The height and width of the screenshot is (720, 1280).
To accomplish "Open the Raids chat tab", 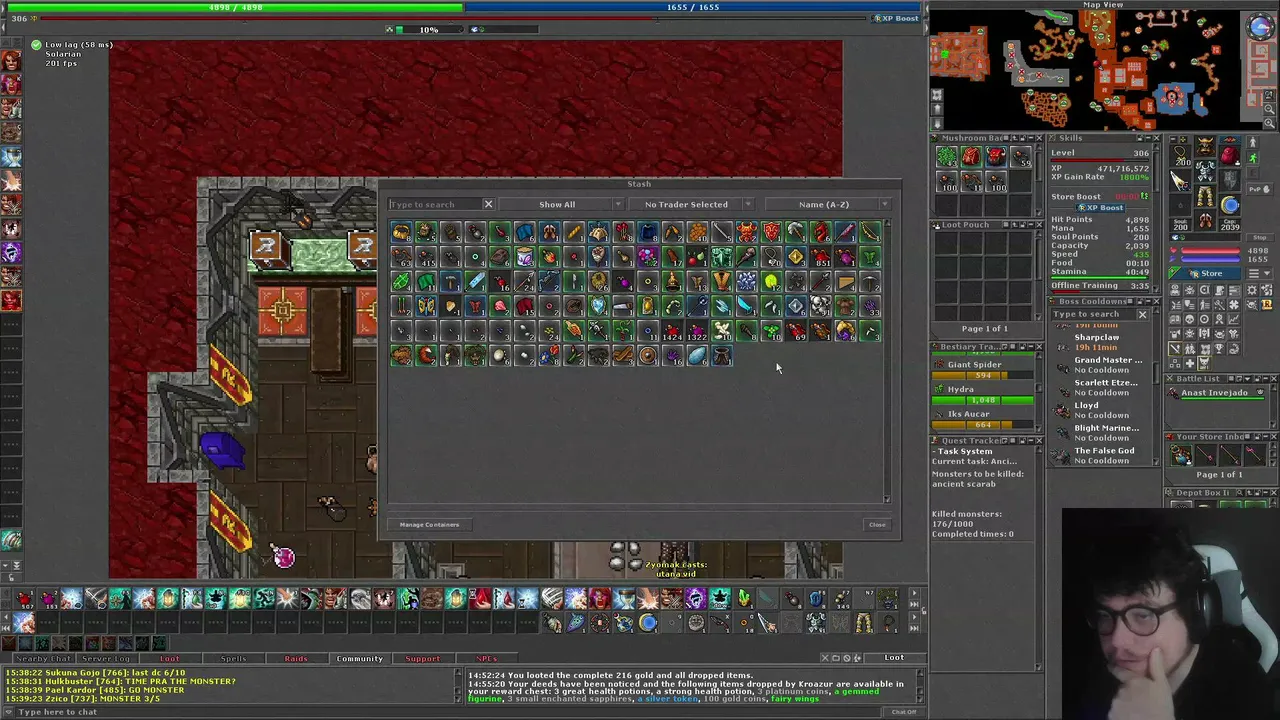I will click(296, 658).
